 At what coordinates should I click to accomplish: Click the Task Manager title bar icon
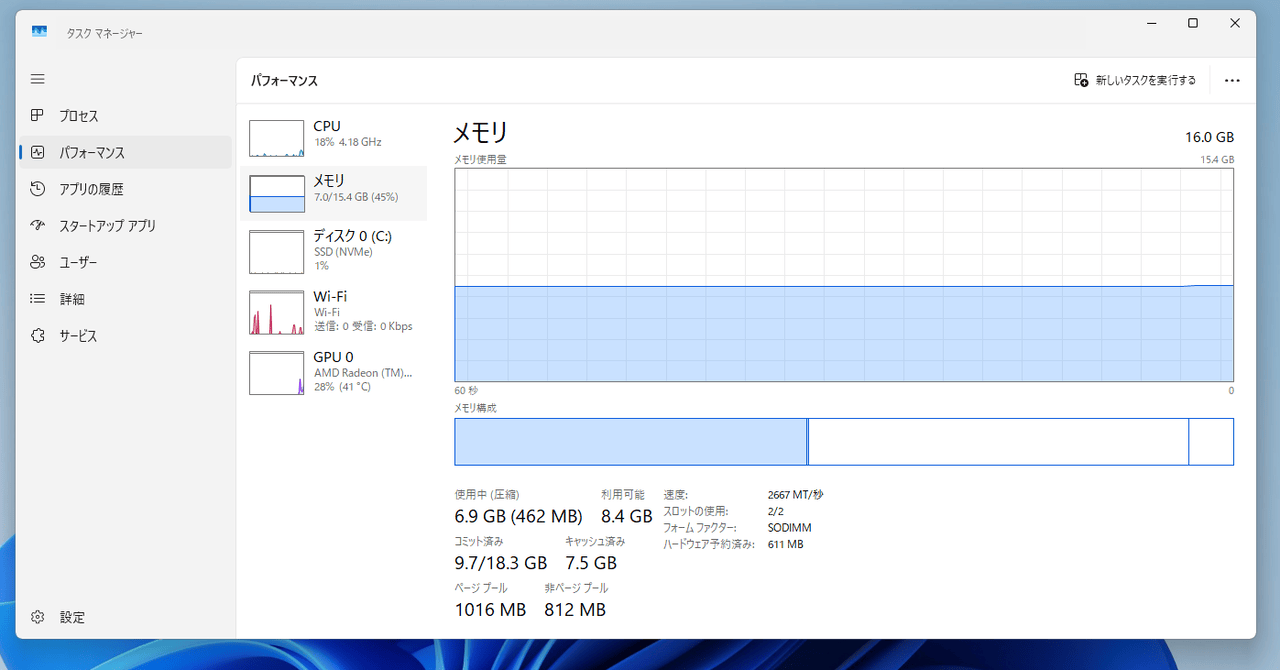click(38, 31)
